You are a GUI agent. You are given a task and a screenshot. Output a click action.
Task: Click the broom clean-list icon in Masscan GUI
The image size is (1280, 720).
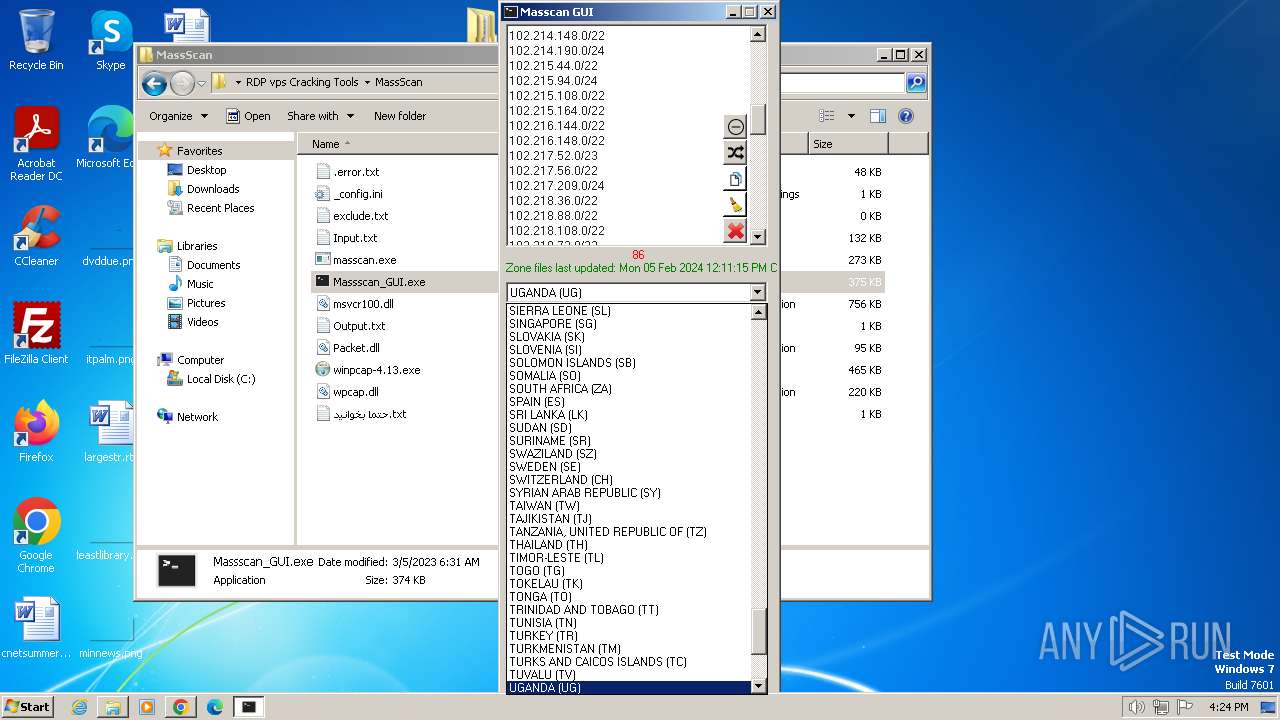pyautogui.click(x=735, y=205)
